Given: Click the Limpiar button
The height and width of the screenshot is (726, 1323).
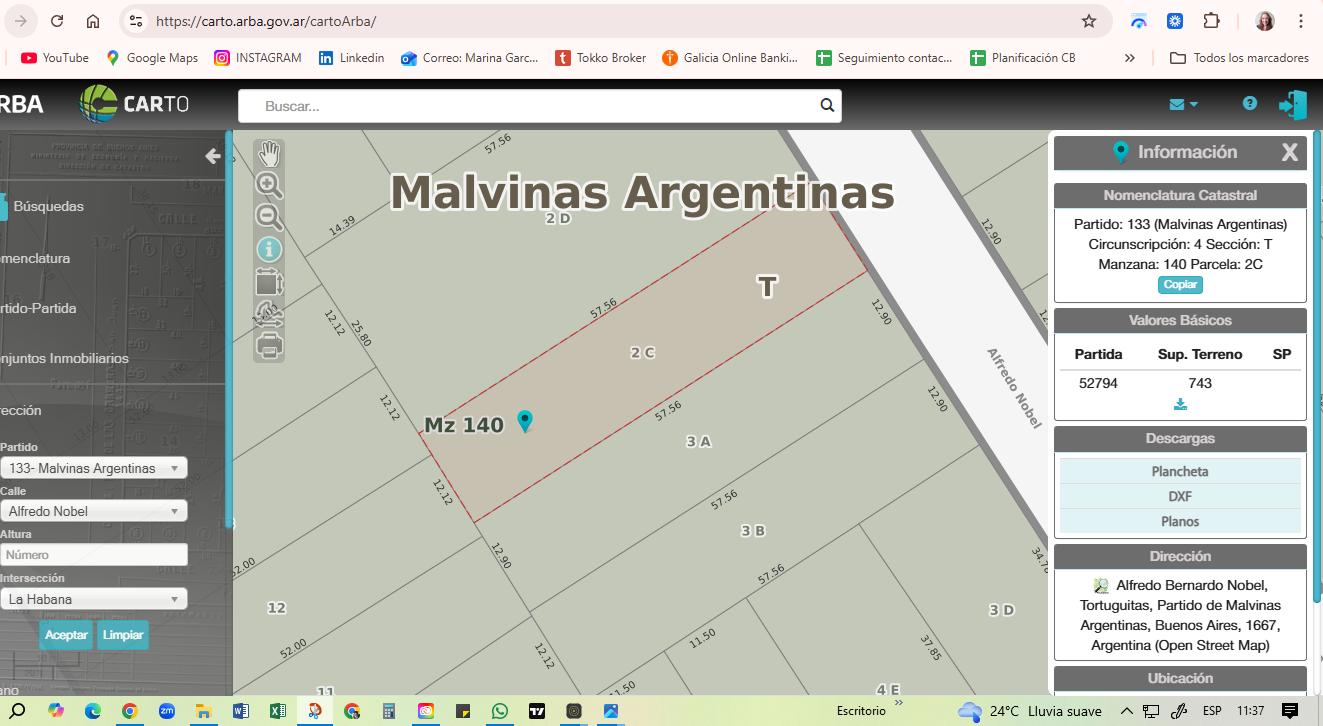Looking at the screenshot, I should [123, 635].
